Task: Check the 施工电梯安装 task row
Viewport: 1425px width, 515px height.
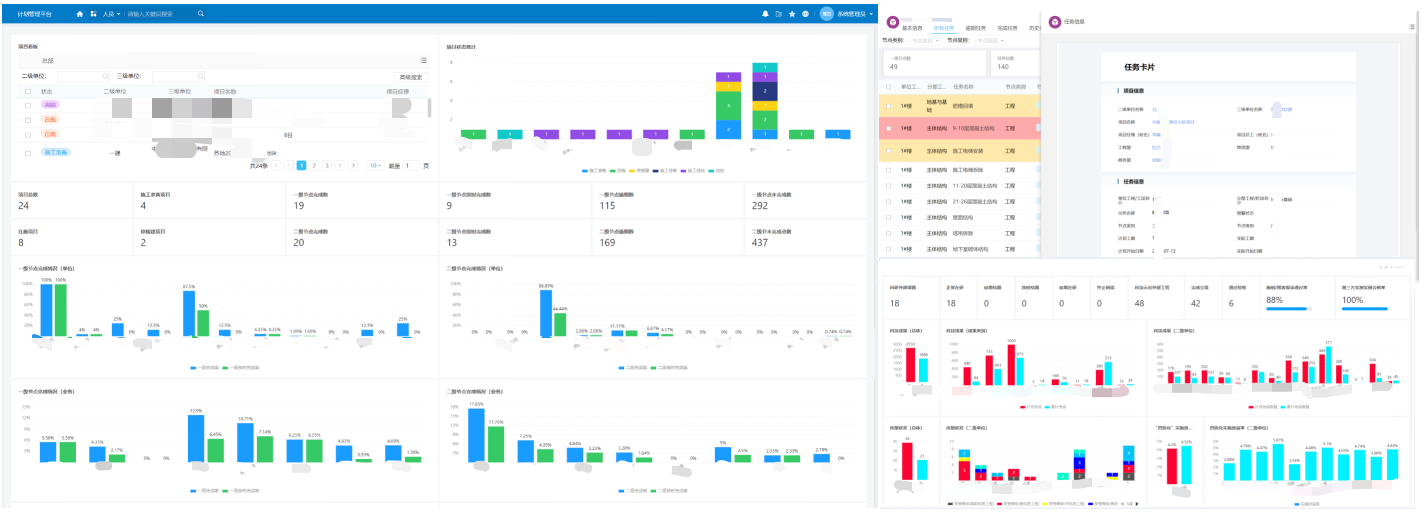Action: click(888, 151)
